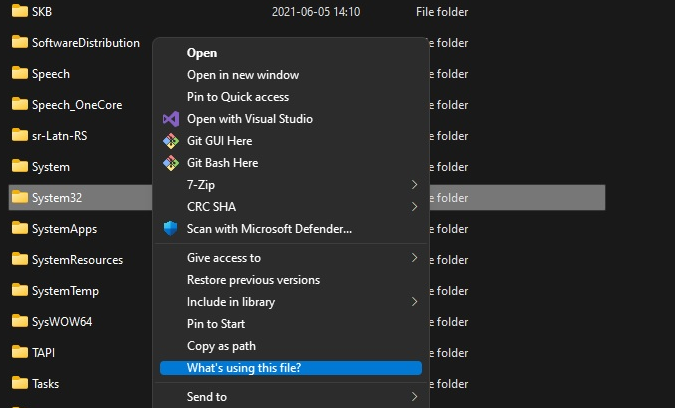Select the Tasks folder icon
This screenshot has width=675, height=408.
pos(20,383)
